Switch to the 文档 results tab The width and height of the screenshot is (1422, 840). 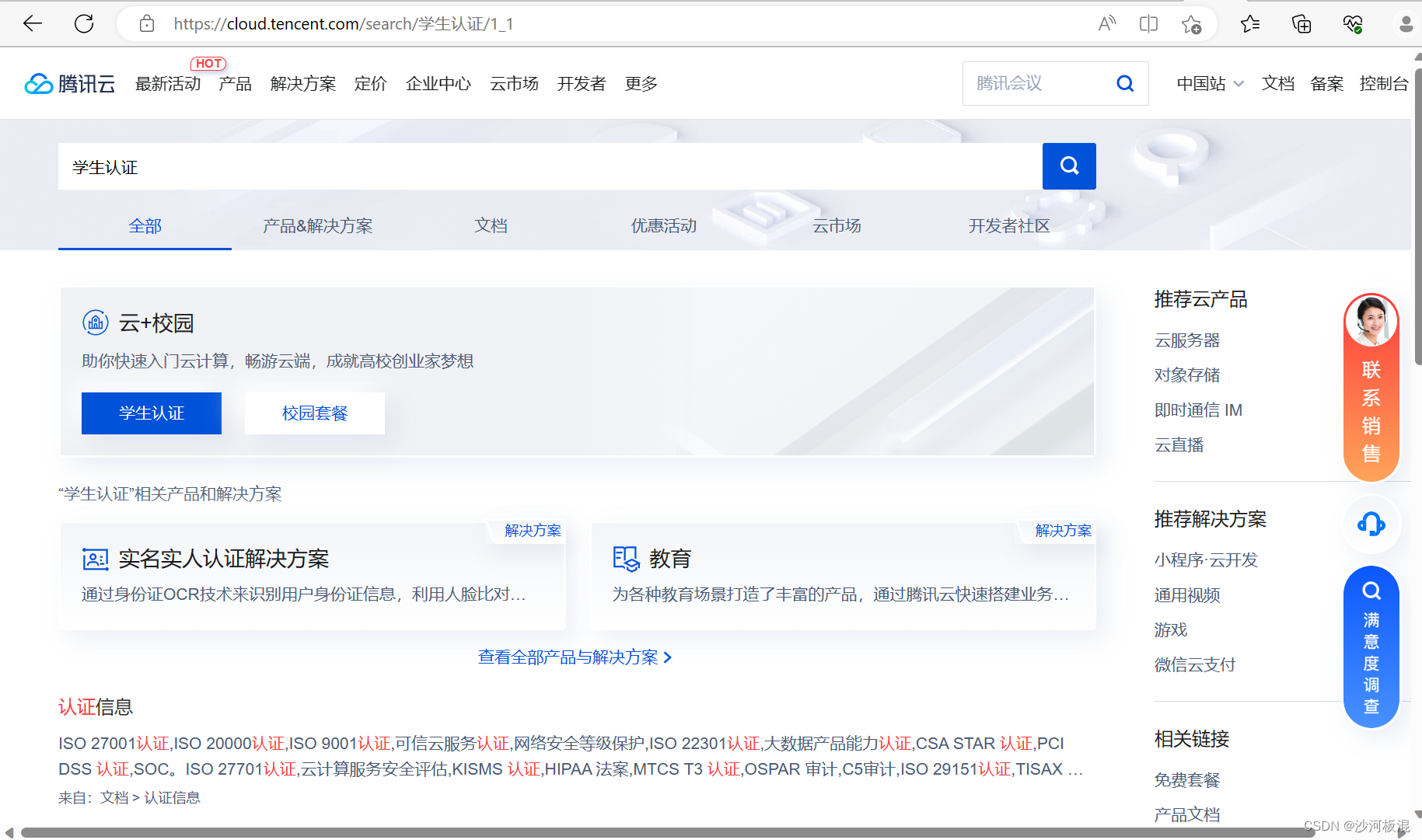tap(491, 226)
